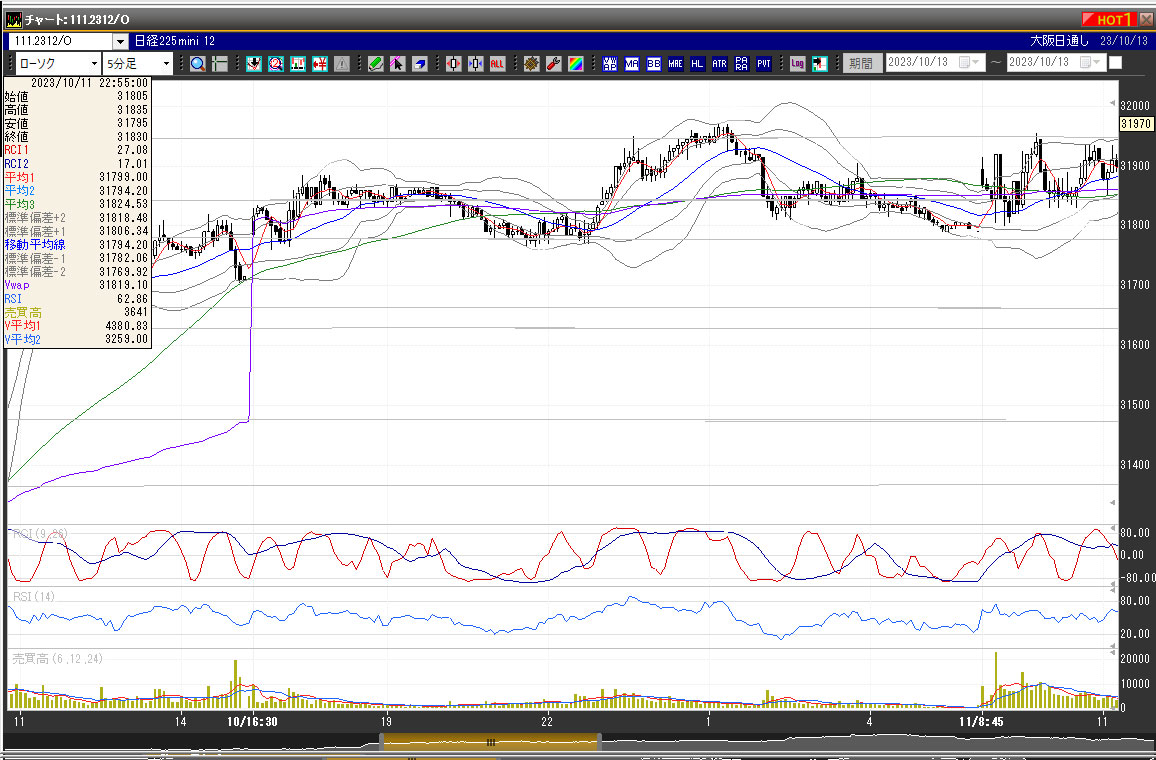Screen dimensions: 1156x760
Task: Click the red HOT1 indicator
Action: (1109, 20)
